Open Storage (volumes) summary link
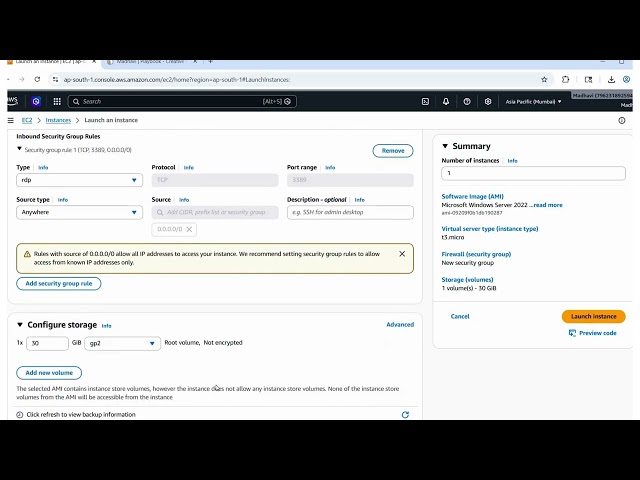The width and height of the screenshot is (640, 480). pyautogui.click(x=467, y=280)
